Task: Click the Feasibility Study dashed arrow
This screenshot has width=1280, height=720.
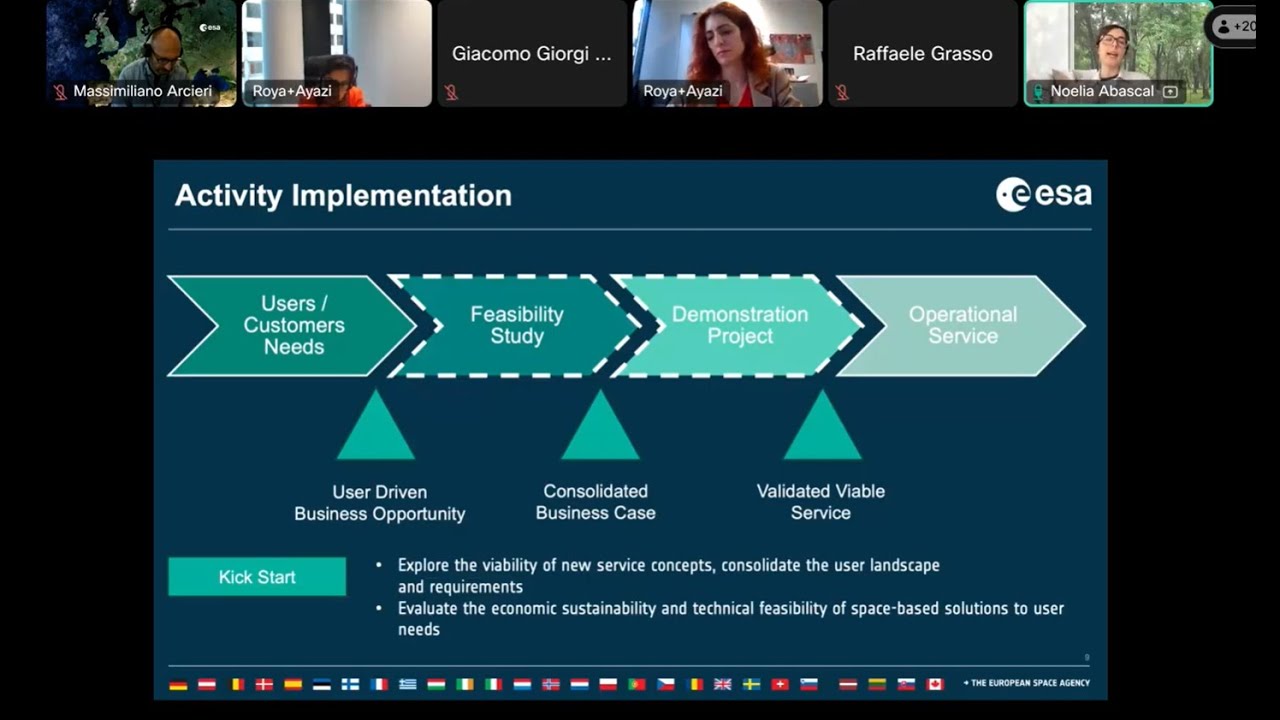Action: (516, 326)
